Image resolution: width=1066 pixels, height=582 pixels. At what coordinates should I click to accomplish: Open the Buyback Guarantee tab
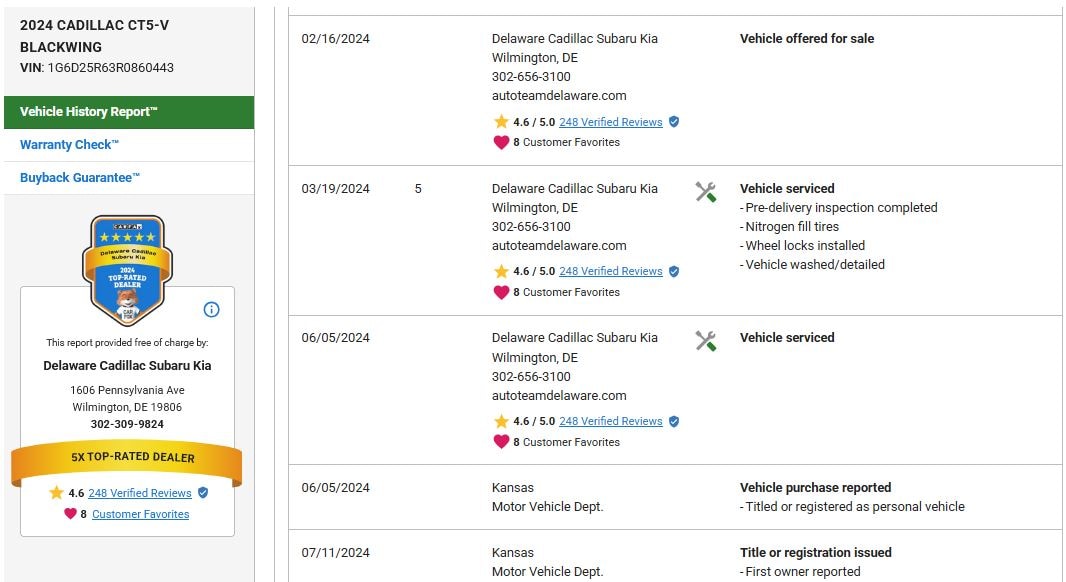[80, 178]
